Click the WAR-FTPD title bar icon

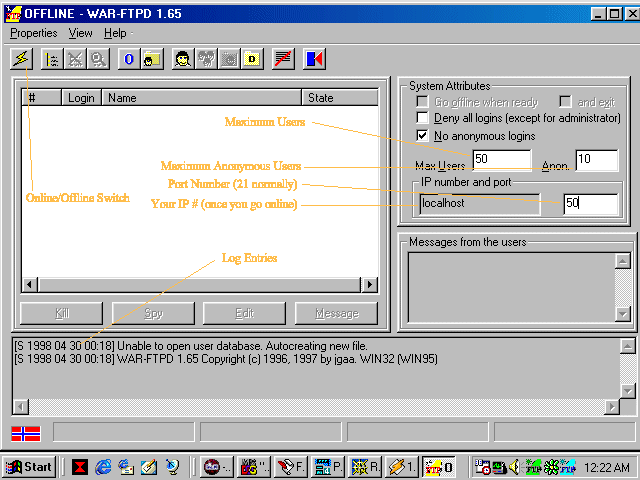13,13
